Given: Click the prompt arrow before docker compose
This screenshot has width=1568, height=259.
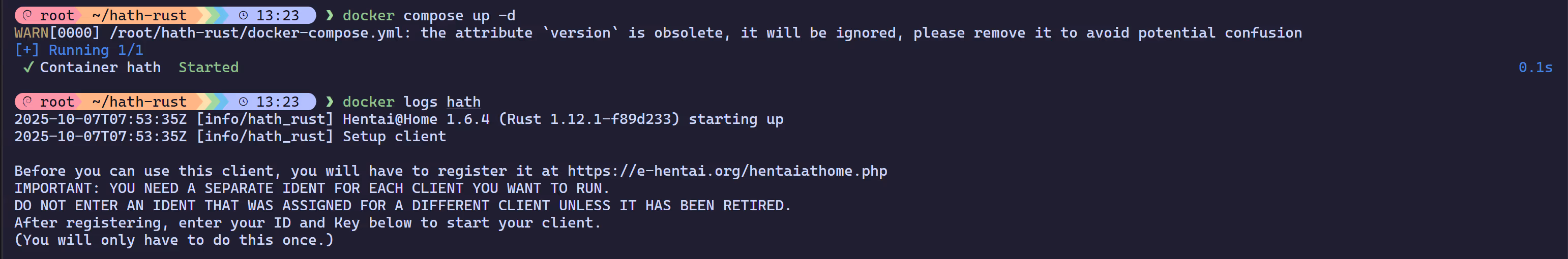Looking at the screenshot, I should click(x=330, y=15).
